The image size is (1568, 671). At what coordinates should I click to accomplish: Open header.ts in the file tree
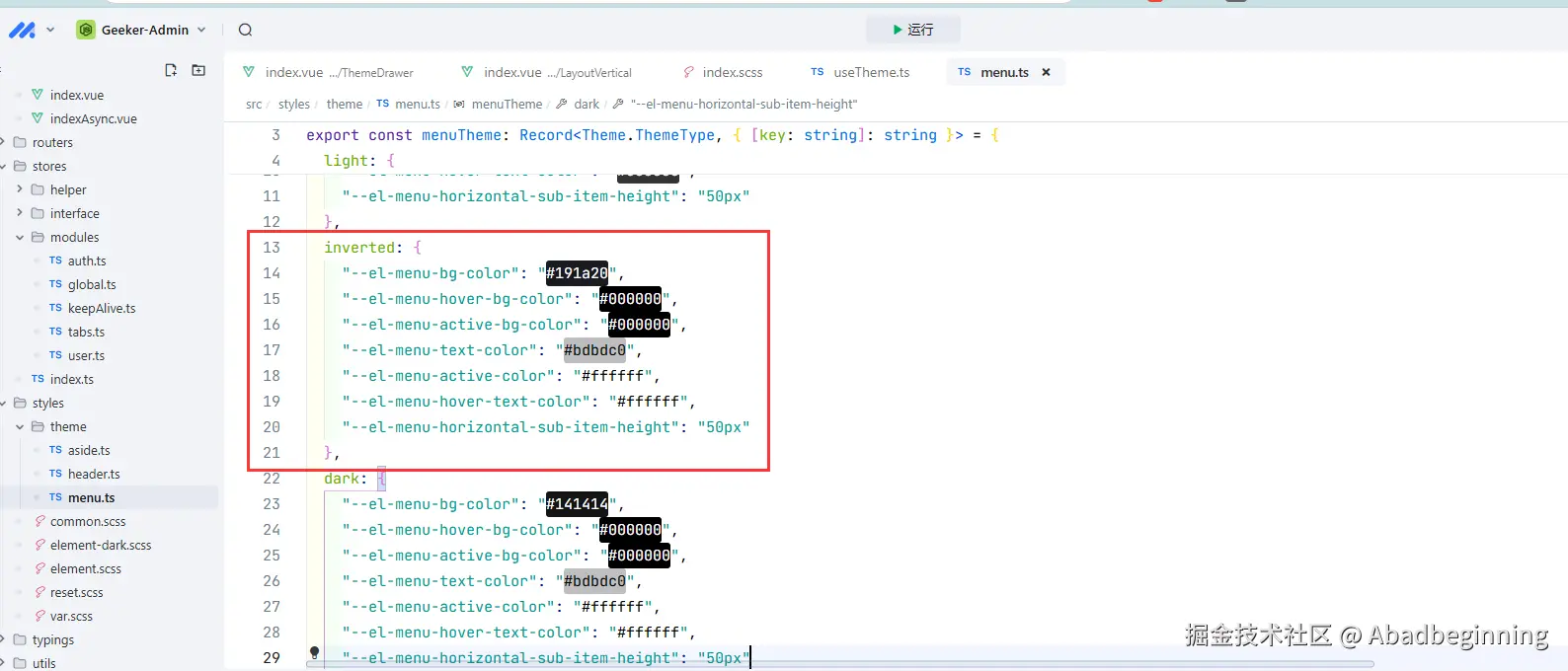[94, 474]
